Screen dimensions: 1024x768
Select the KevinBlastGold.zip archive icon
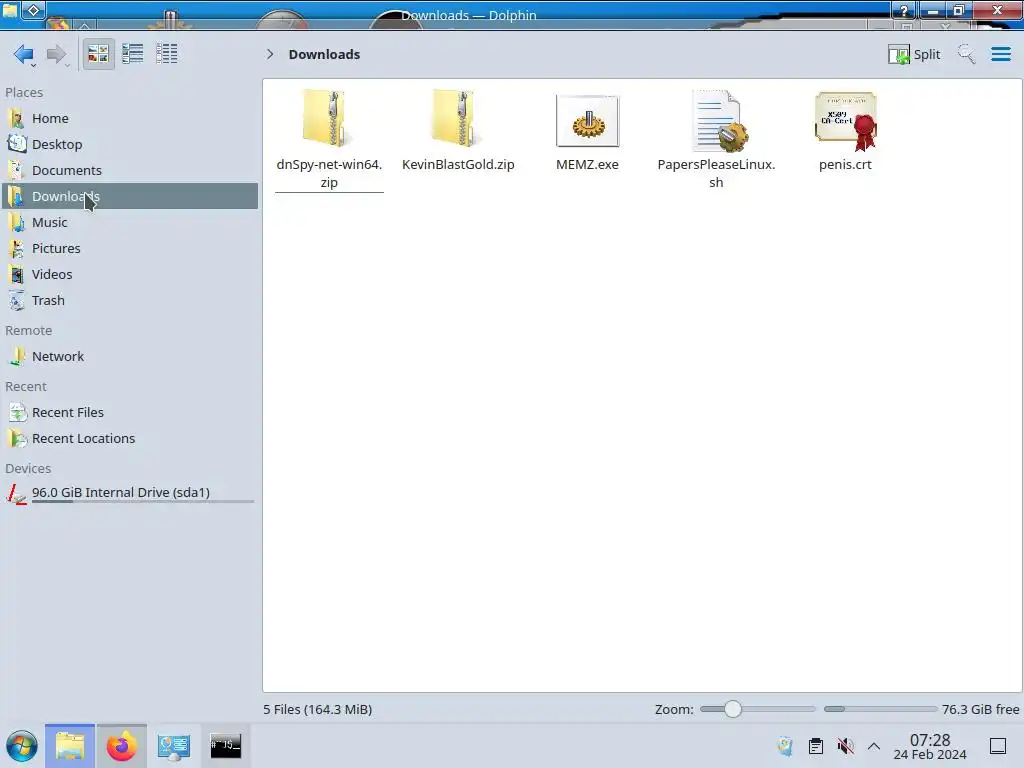[458, 118]
